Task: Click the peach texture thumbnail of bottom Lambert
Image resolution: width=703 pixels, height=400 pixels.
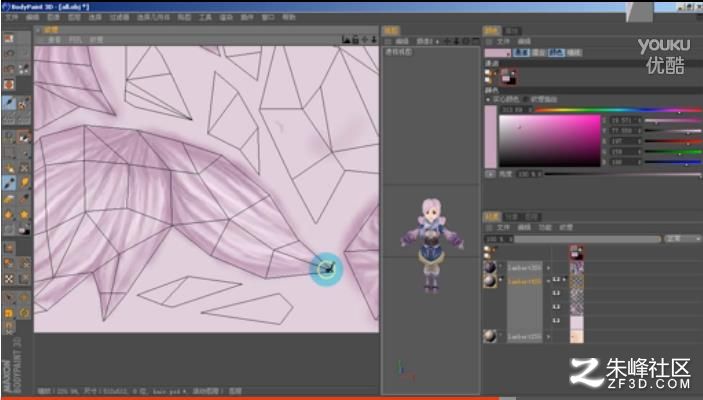Action: pos(577,336)
